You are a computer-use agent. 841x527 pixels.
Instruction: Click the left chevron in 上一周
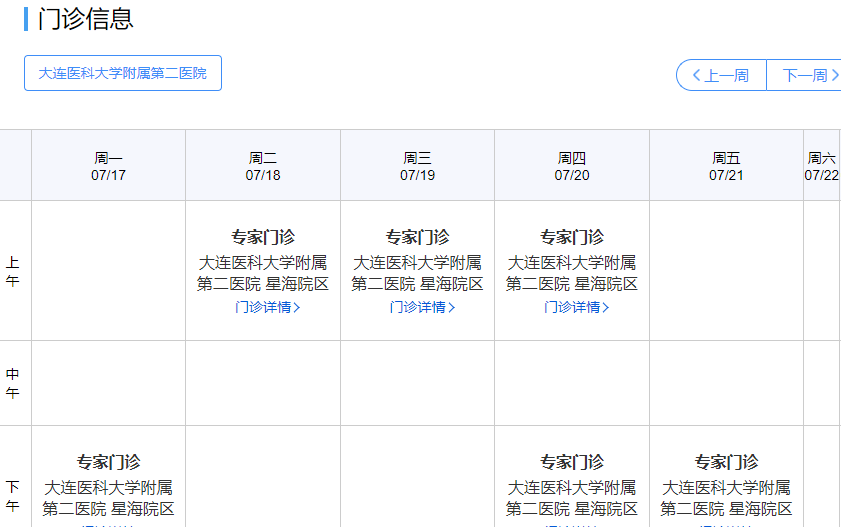click(x=697, y=76)
